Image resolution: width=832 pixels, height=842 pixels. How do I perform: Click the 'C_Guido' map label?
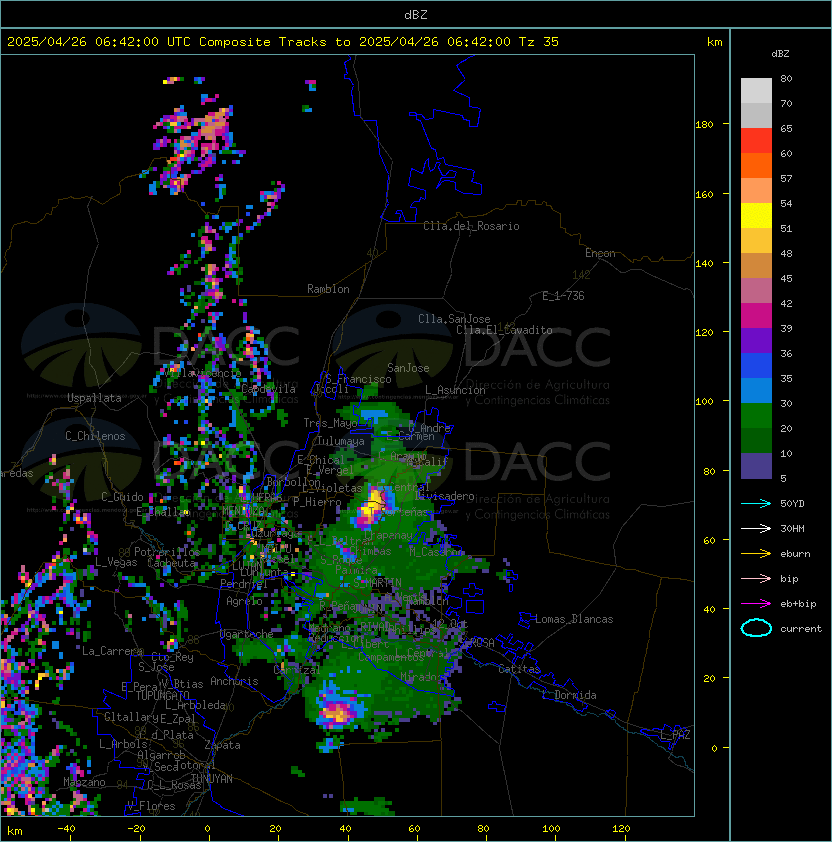click(x=122, y=497)
